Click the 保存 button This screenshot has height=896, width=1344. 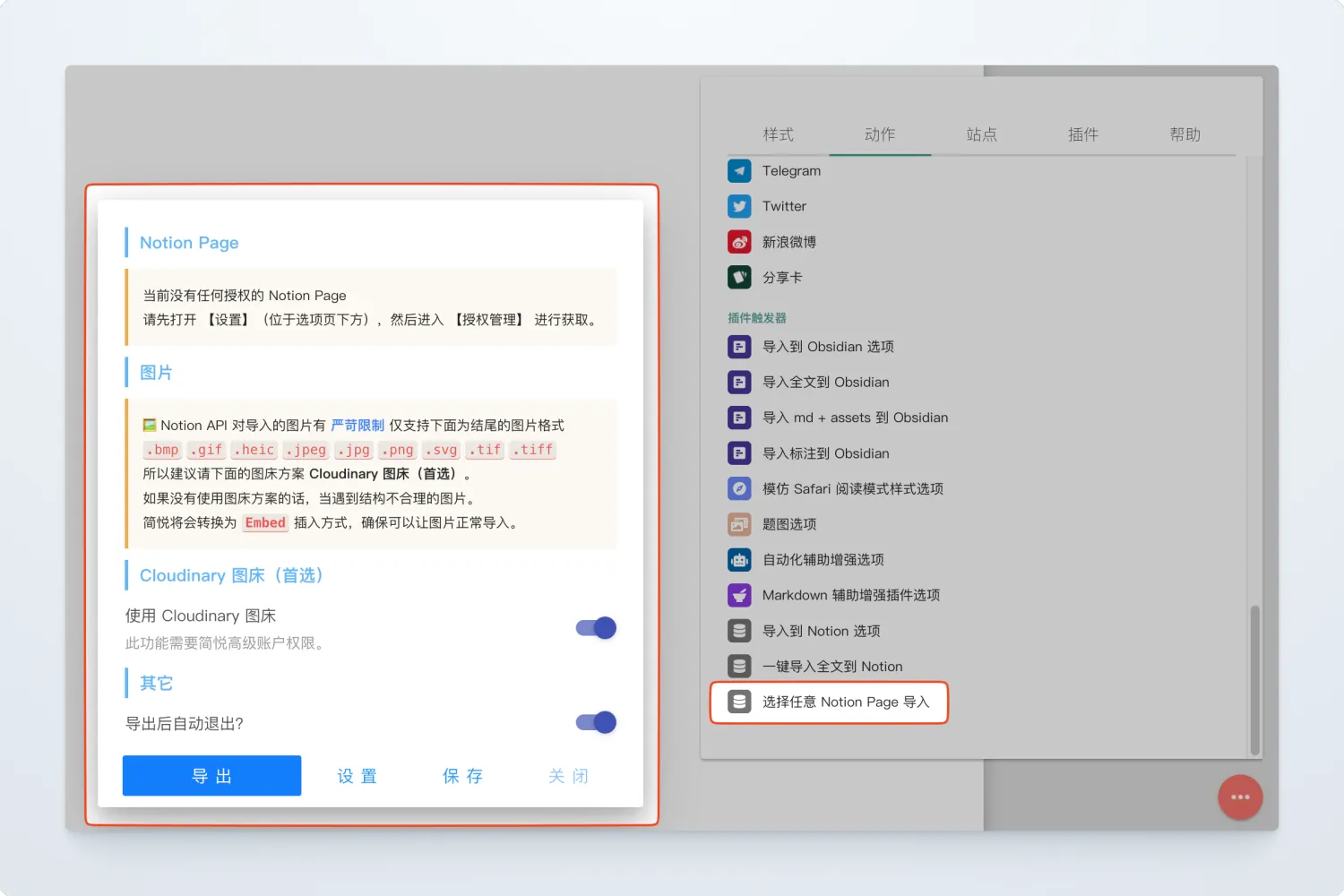462,776
